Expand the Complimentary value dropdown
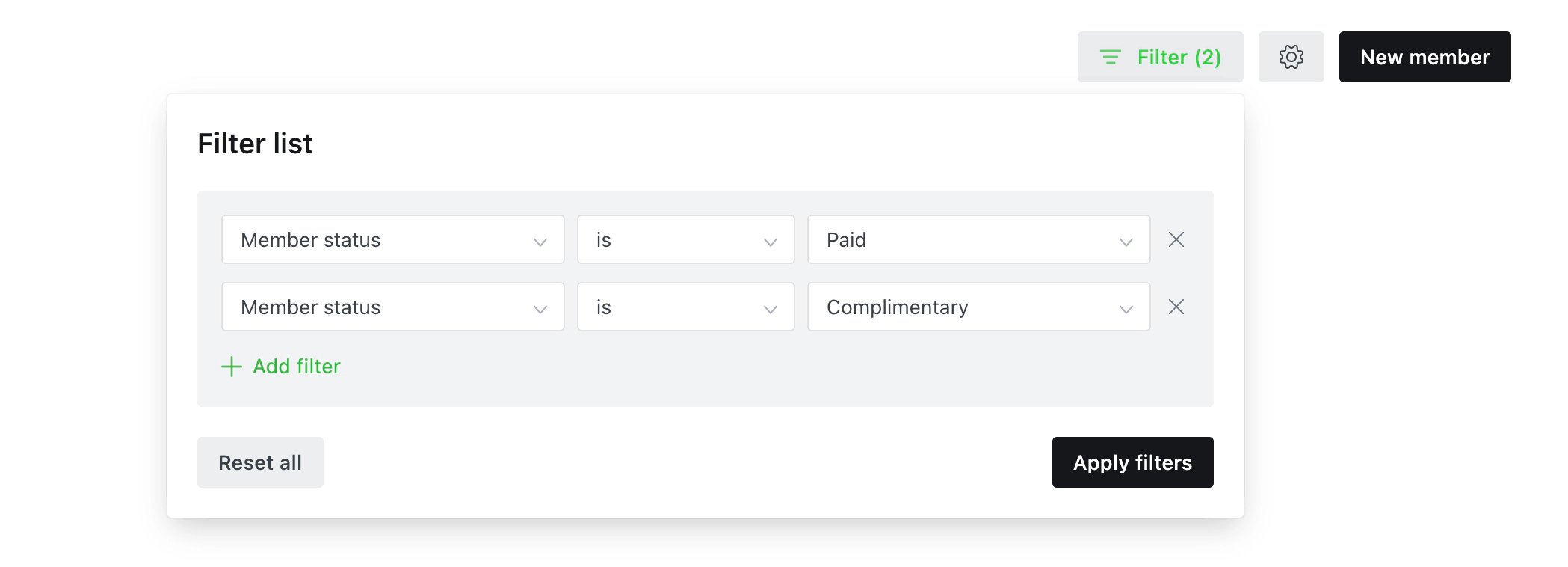This screenshot has height=567, width=1568. click(979, 307)
